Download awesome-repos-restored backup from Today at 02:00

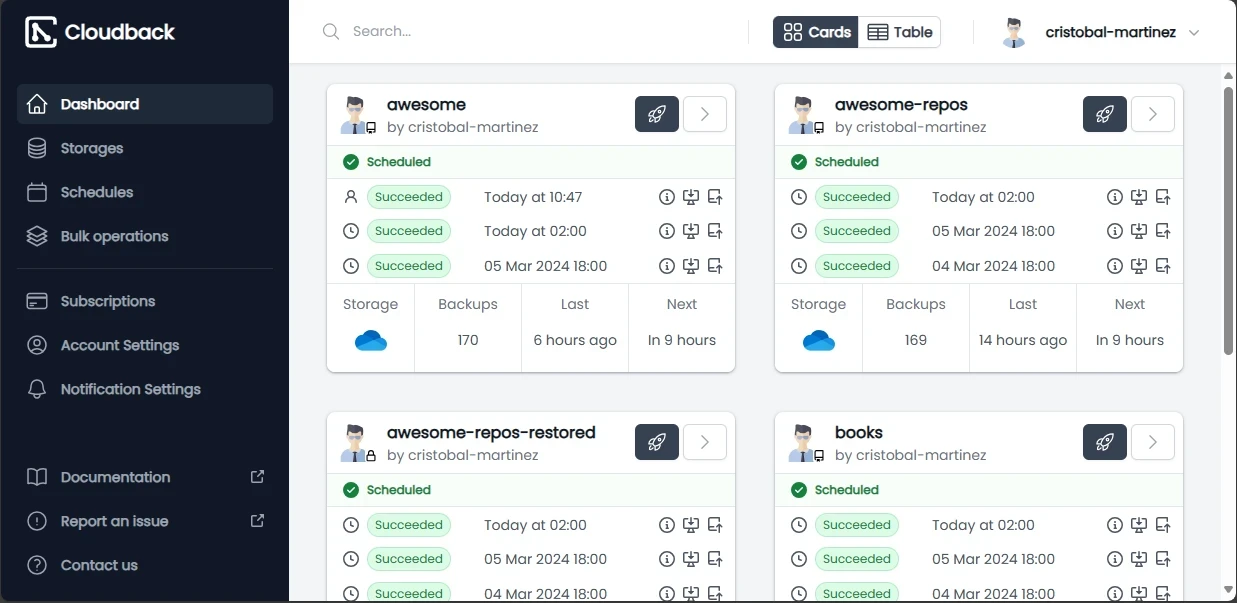691,525
